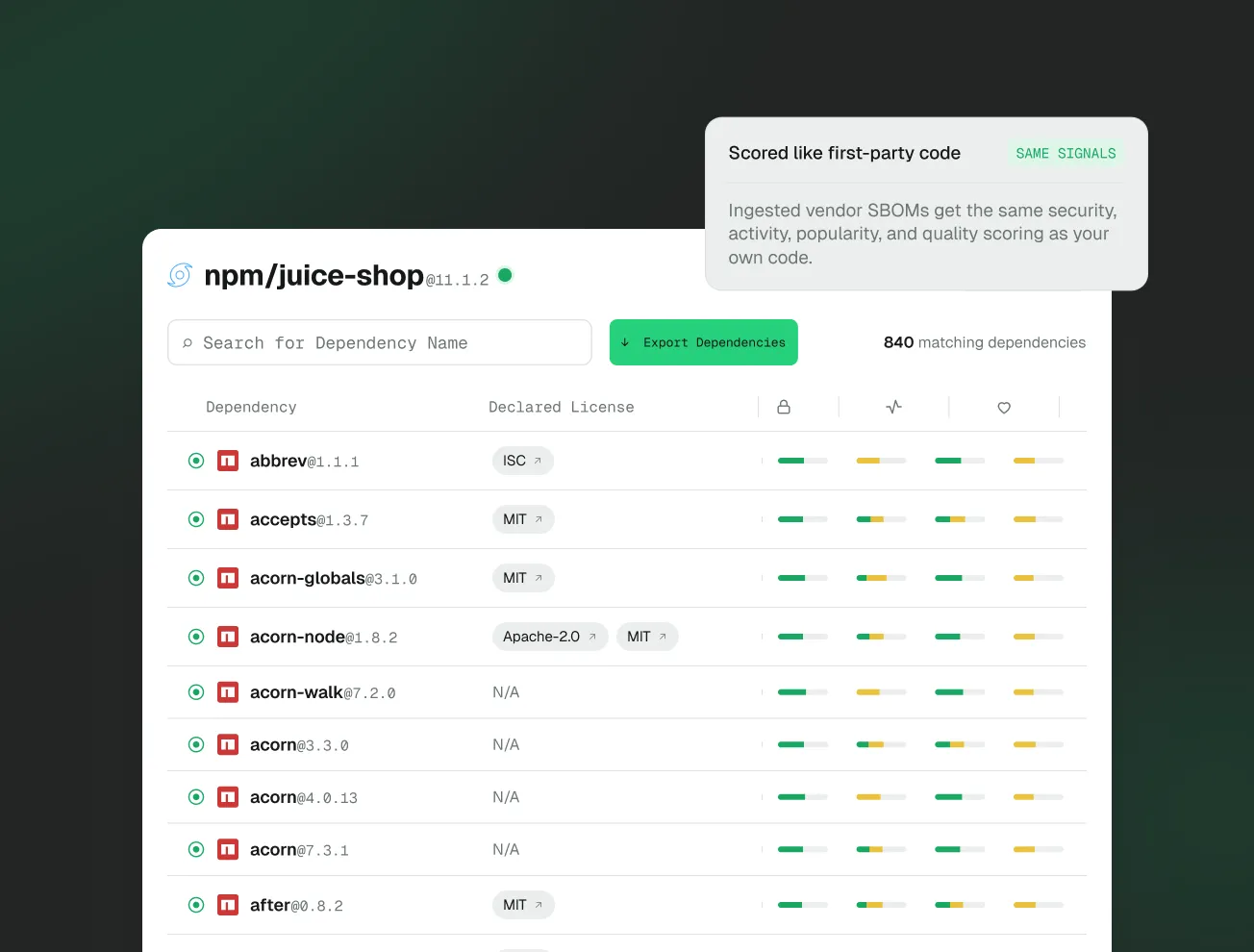Open the ISC license link for abbrev
Viewport: 1254px width, 952px height.
(523, 461)
